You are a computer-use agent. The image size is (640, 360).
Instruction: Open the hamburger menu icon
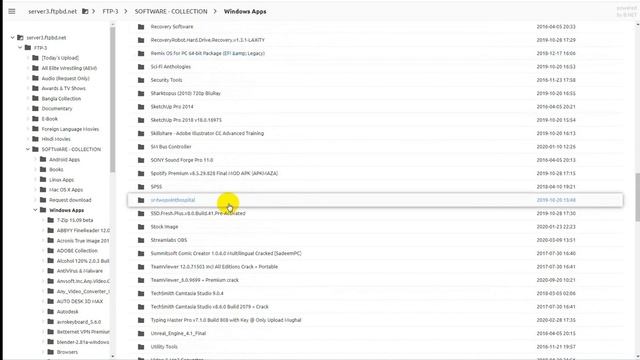pyautogui.click(x=12, y=11)
